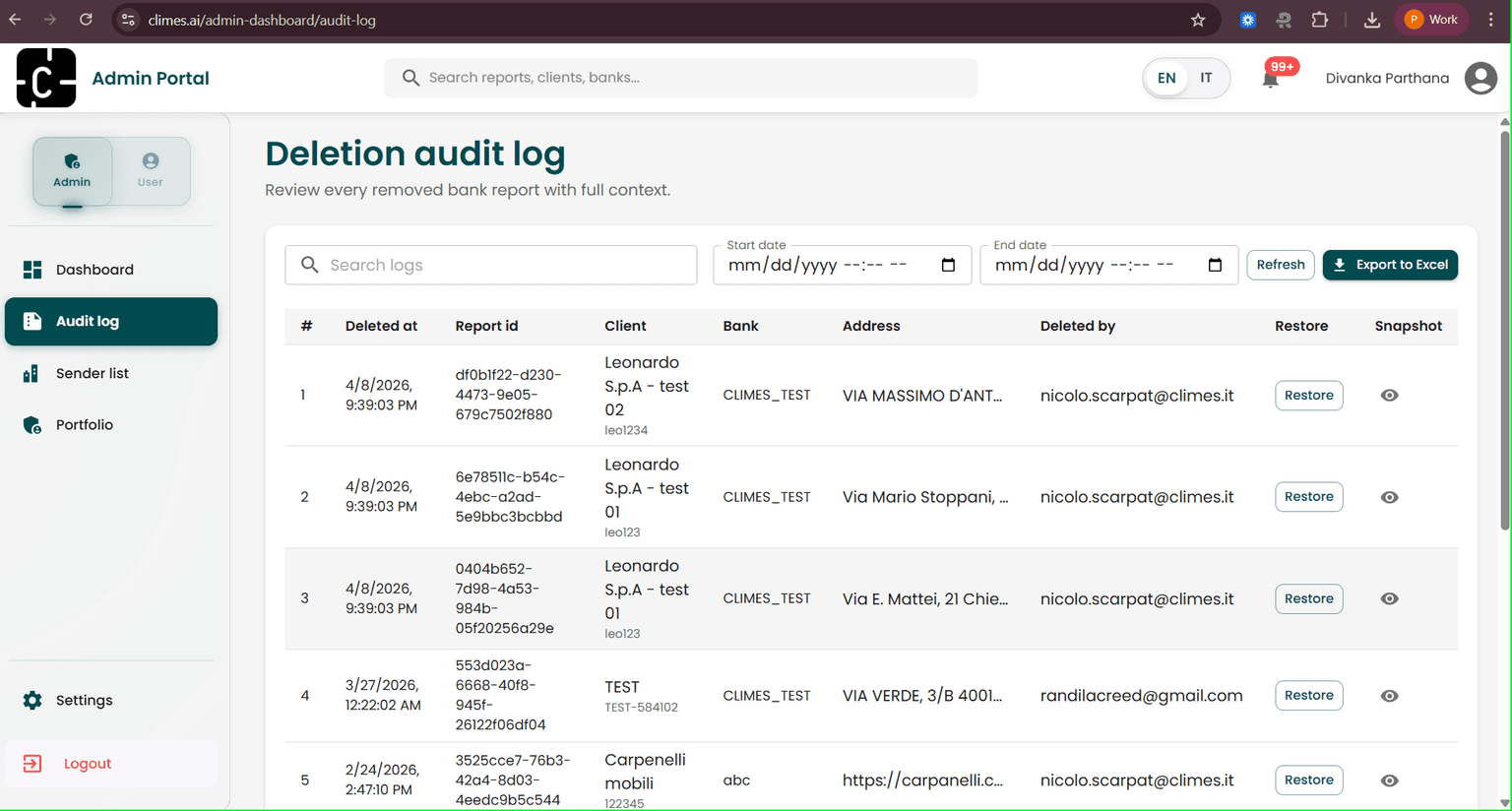The width and height of the screenshot is (1512, 811).
Task: Click the Divanka Parthana user name
Action: pyautogui.click(x=1387, y=78)
